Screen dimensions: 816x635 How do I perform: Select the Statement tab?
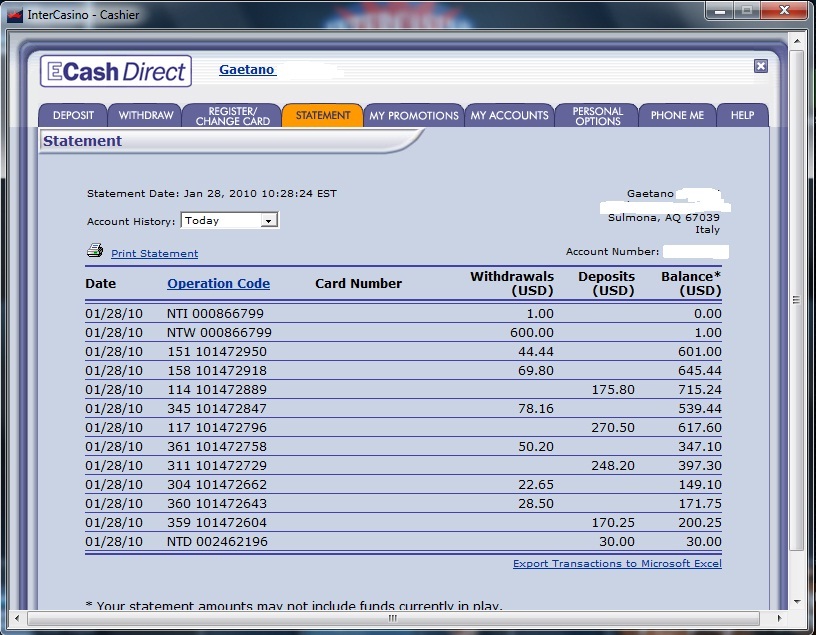tap(323, 115)
